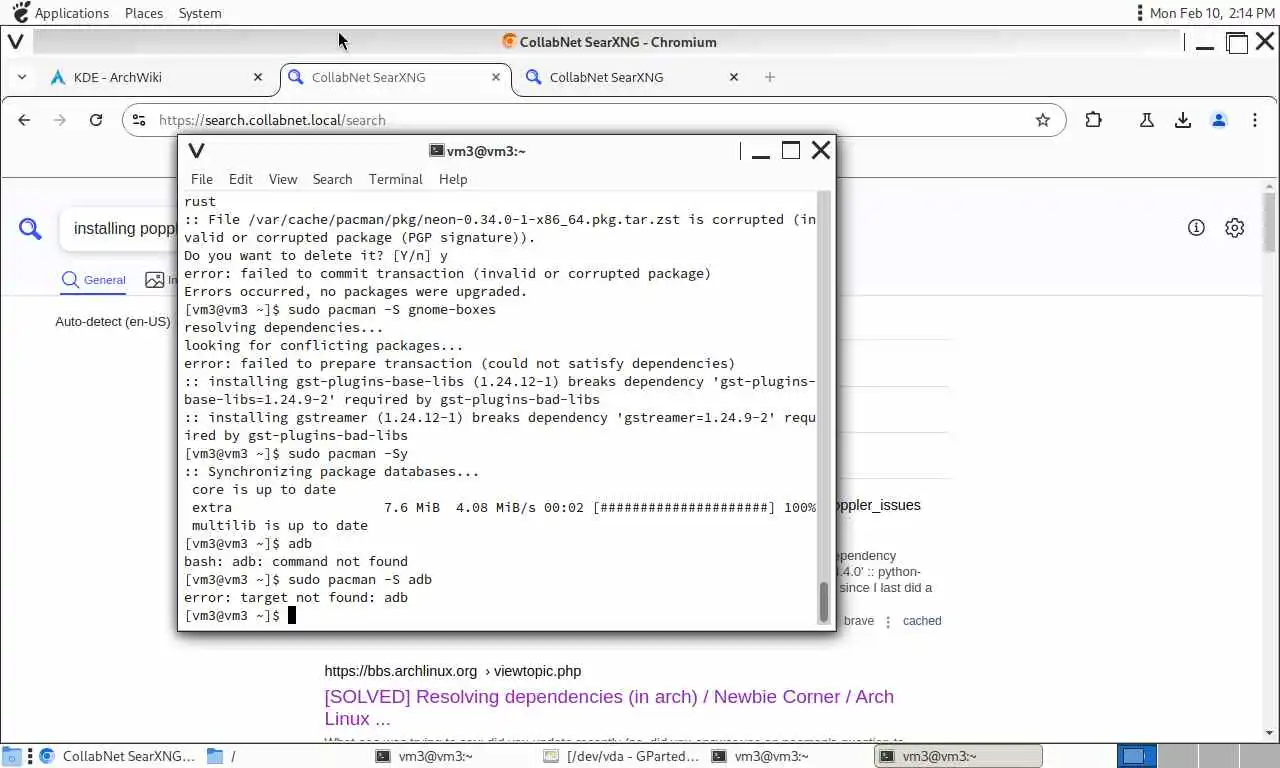
Task: Click the Images category icon
Action: pyautogui.click(x=154, y=280)
